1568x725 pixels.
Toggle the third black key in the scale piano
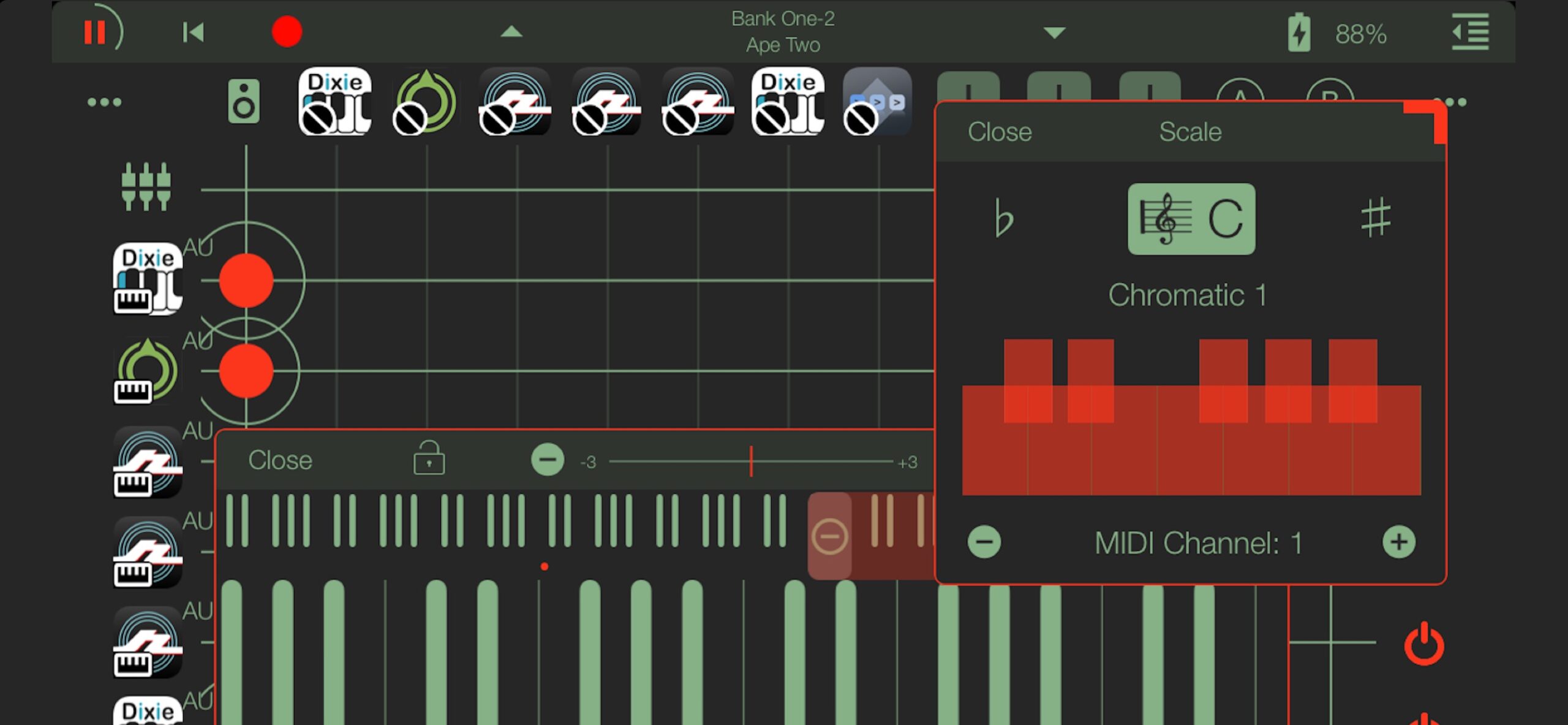click(1223, 380)
